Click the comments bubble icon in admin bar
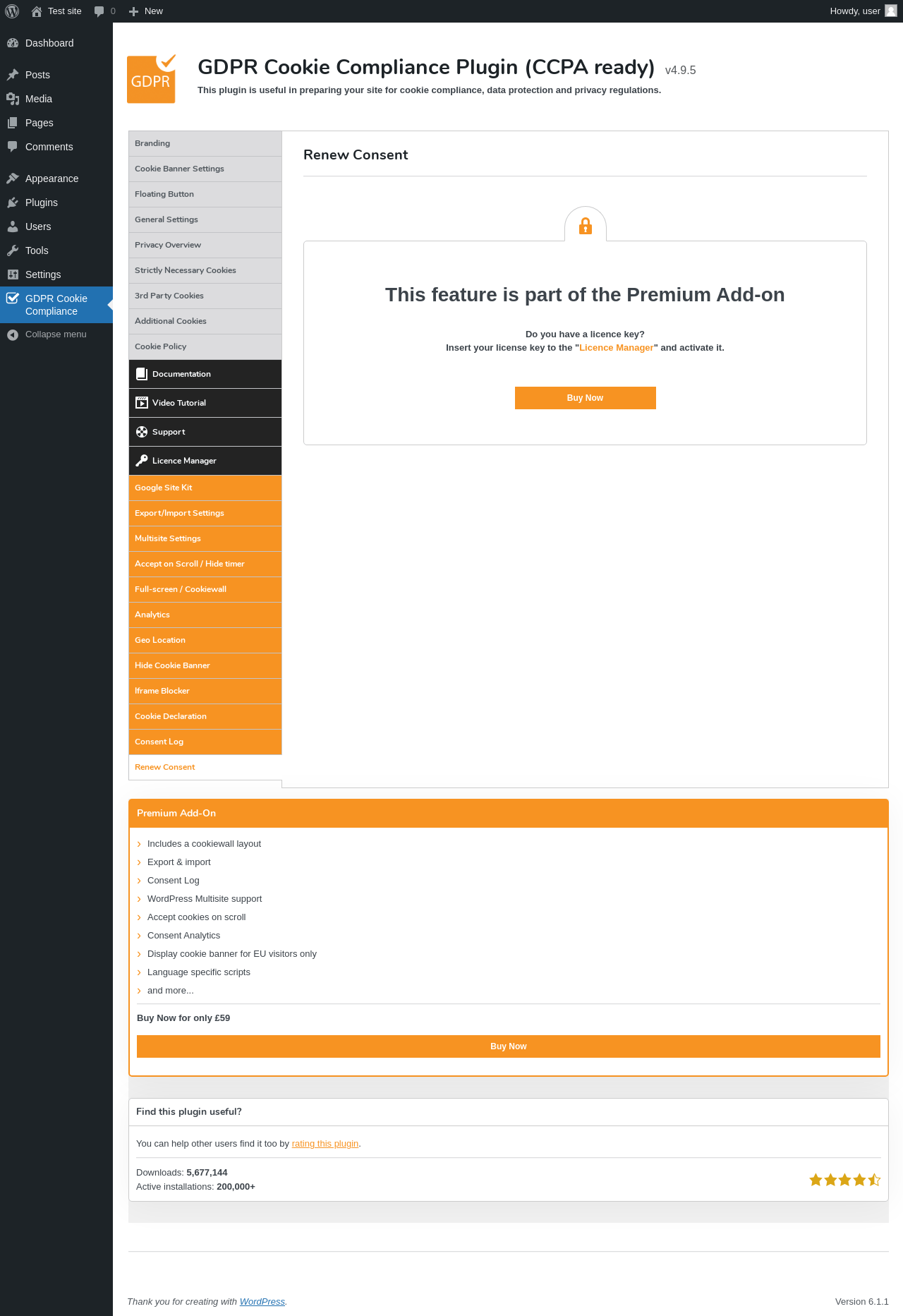 click(x=99, y=11)
